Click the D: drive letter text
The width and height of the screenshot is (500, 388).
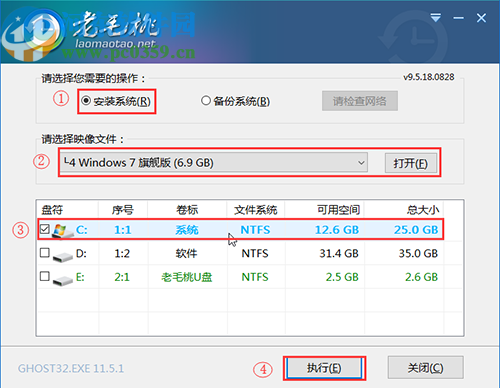(81, 253)
